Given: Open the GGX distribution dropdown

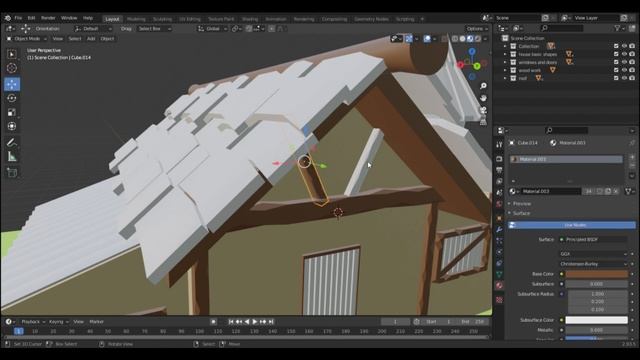Looking at the screenshot, I should point(593,254).
